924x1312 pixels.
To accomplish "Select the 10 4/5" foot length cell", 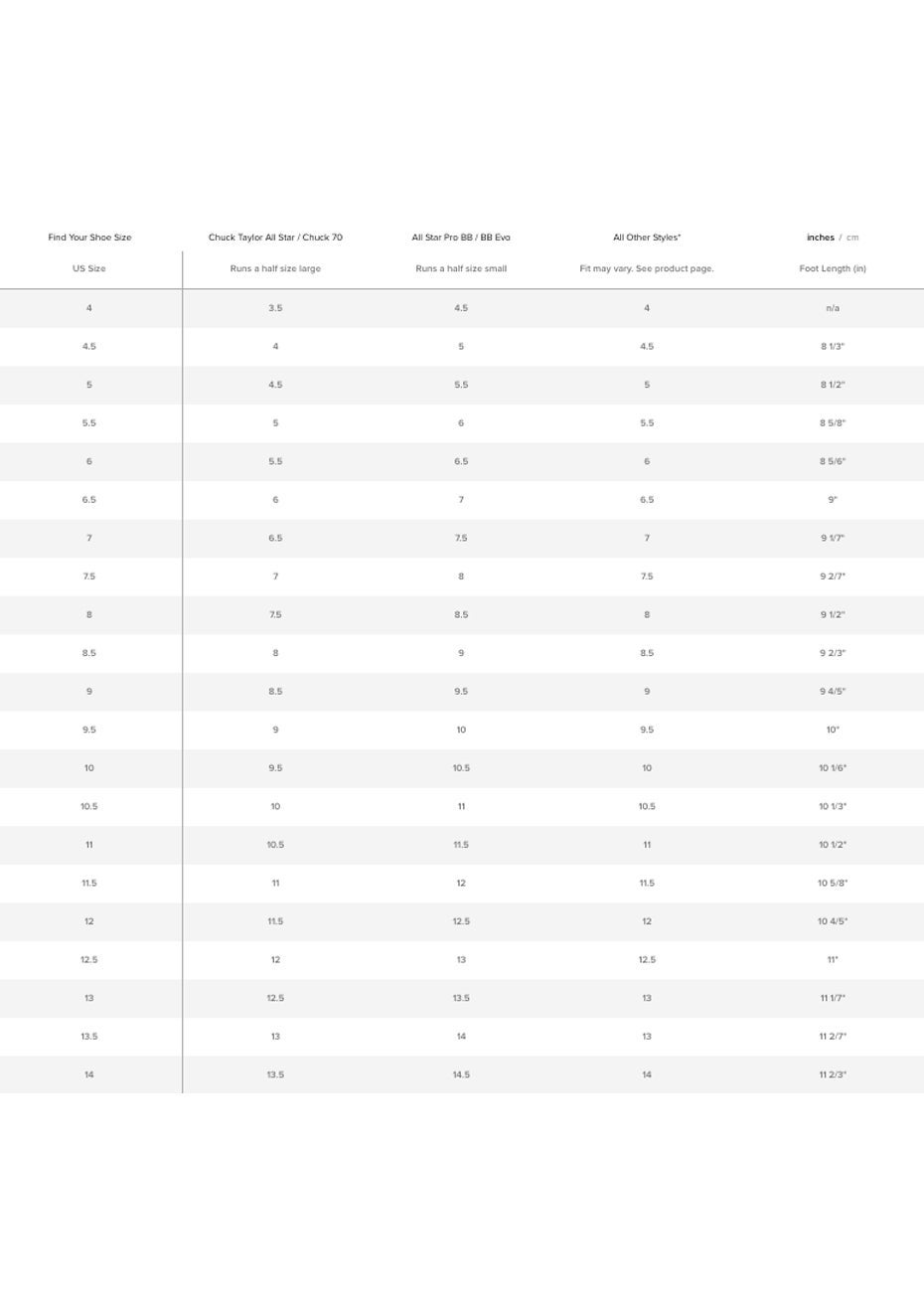I will 833,922.
